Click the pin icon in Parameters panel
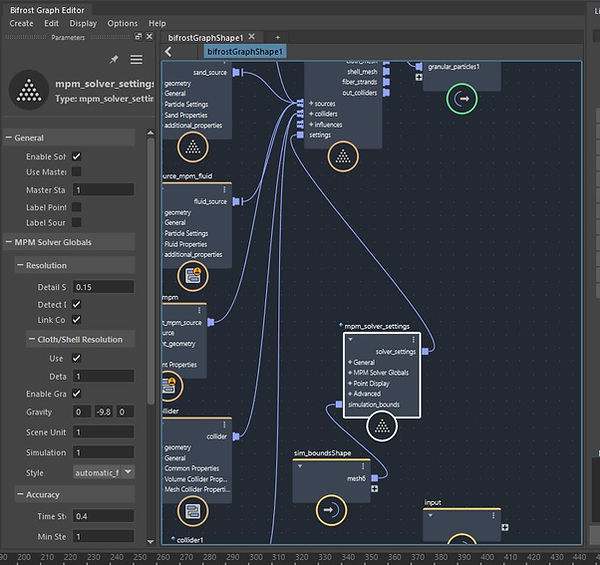The height and width of the screenshot is (565, 600). [x=114, y=59]
